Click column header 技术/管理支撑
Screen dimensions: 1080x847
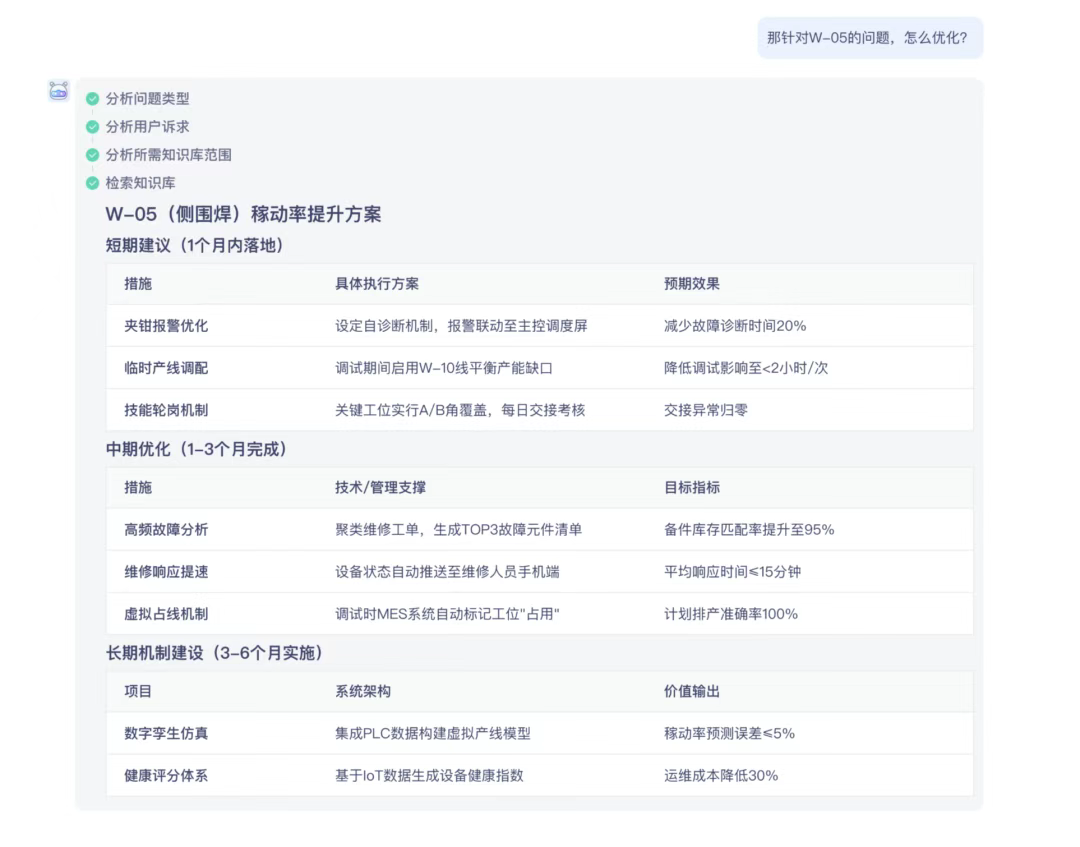380,488
